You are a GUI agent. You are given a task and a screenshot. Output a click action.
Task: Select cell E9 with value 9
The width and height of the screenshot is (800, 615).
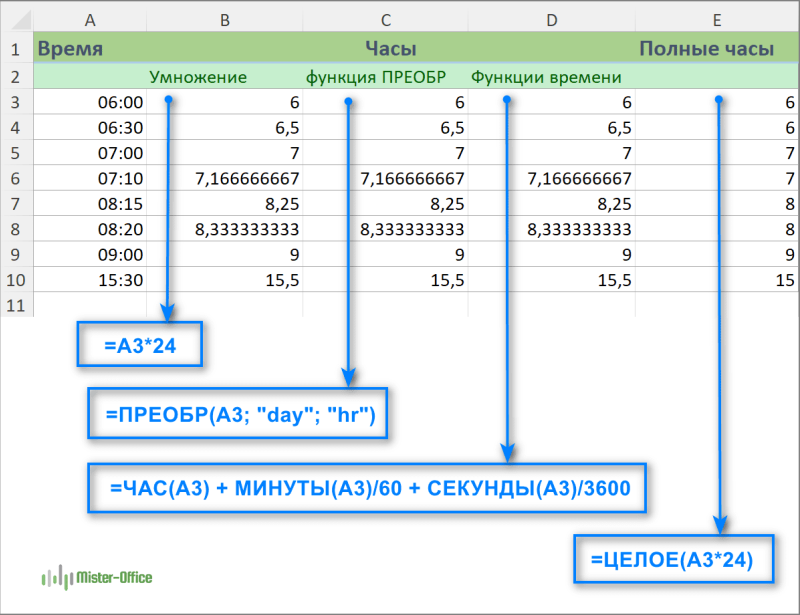tap(717, 254)
